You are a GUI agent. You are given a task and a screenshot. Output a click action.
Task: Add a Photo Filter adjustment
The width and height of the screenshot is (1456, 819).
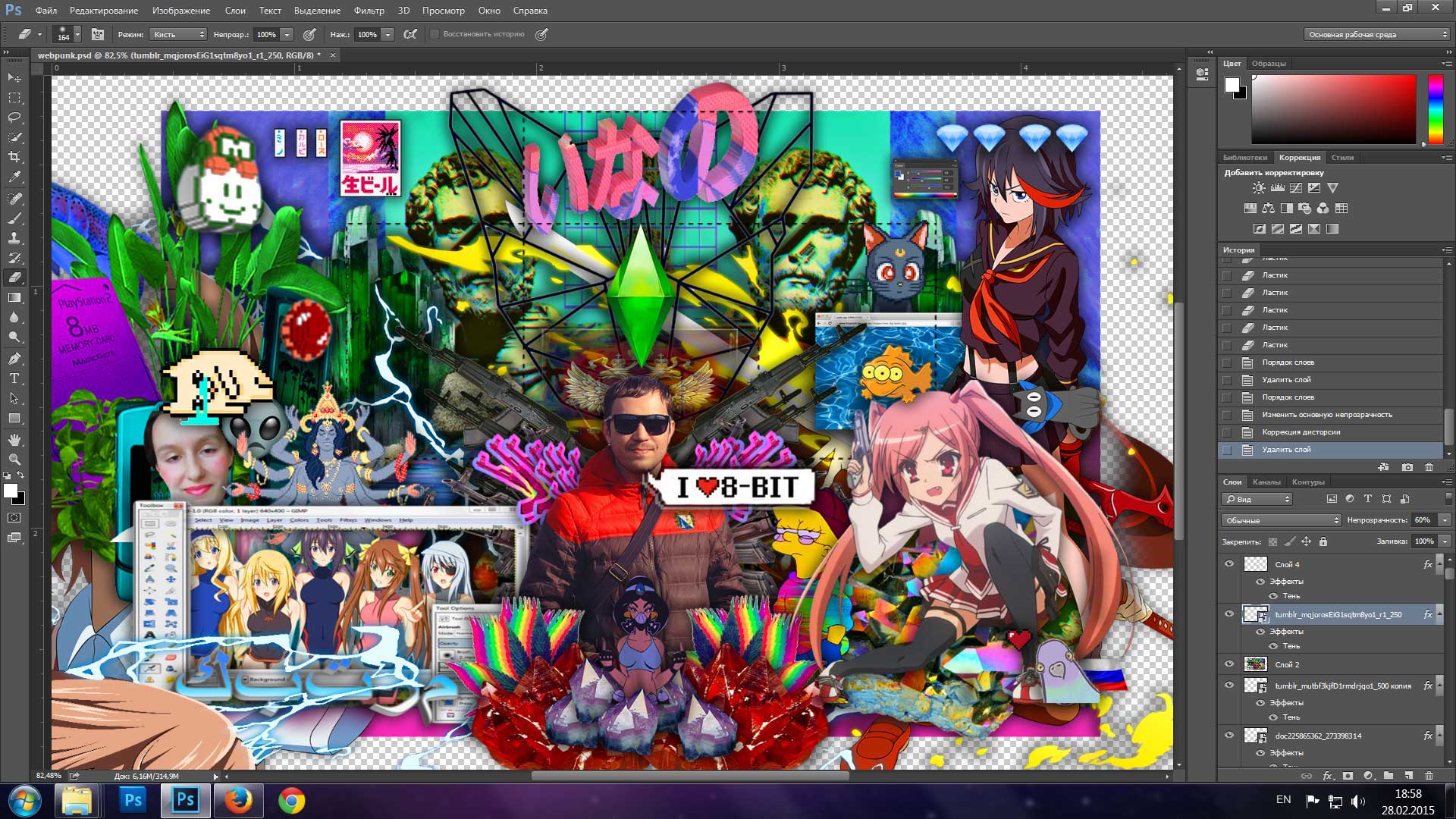pyautogui.click(x=1305, y=209)
